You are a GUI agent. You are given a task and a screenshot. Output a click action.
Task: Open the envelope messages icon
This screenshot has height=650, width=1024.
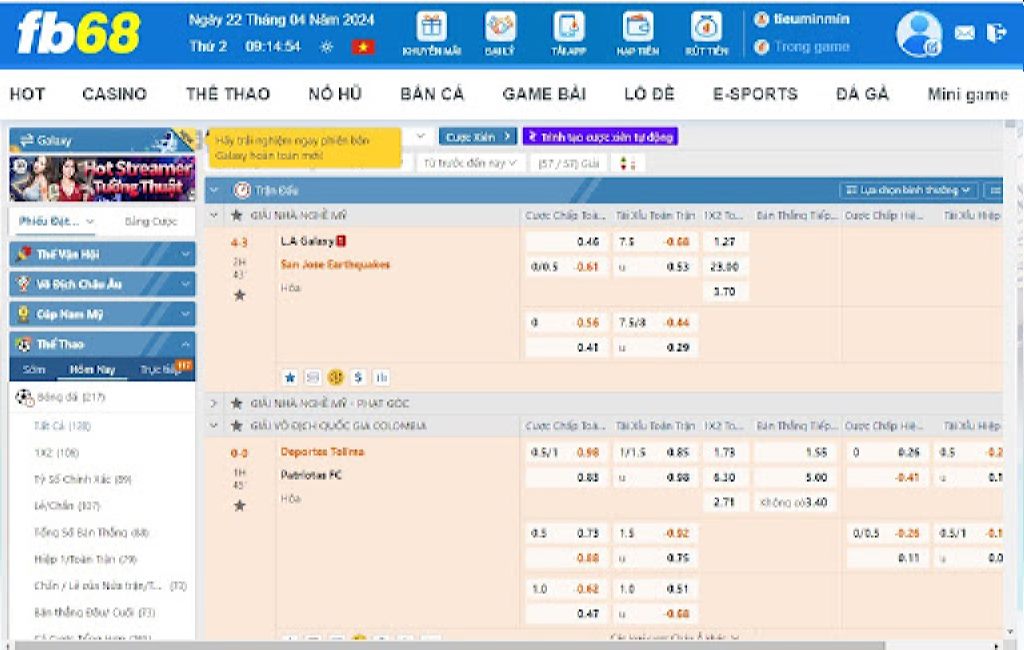pyautogui.click(x=964, y=33)
